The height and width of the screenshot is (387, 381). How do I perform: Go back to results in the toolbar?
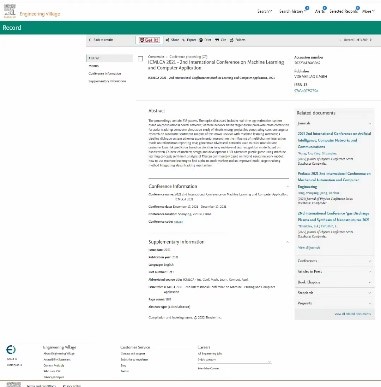tap(101, 40)
